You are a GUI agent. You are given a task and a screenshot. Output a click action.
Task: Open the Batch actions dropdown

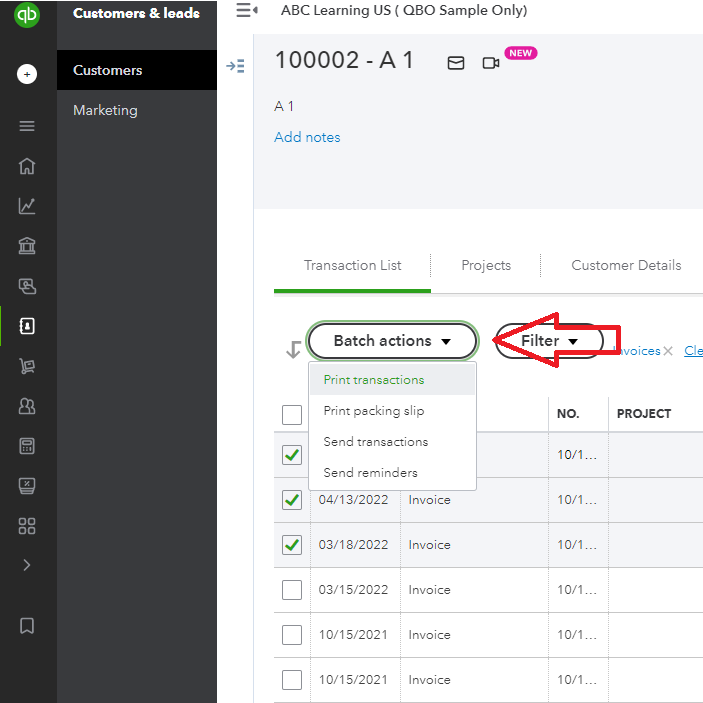[392, 341]
